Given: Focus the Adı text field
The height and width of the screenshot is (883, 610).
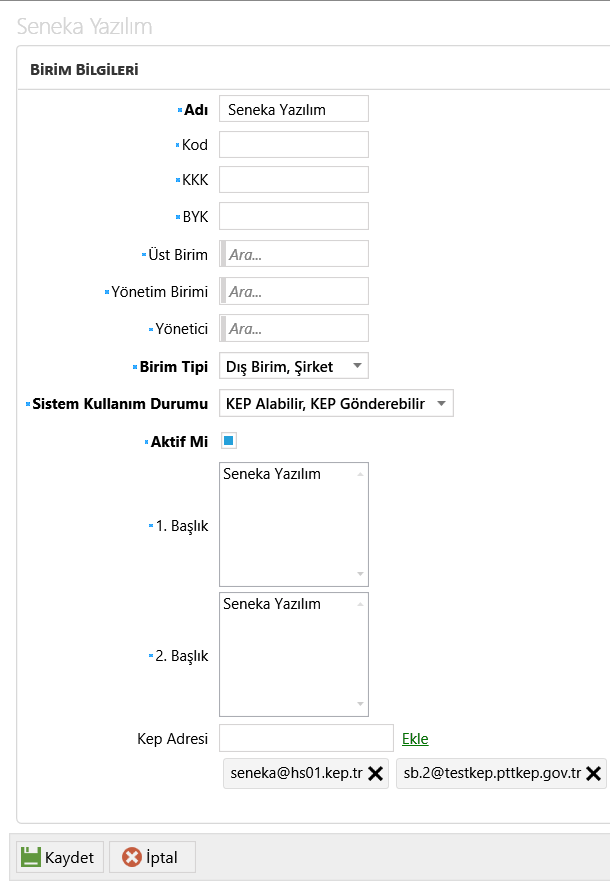Looking at the screenshot, I should (294, 109).
